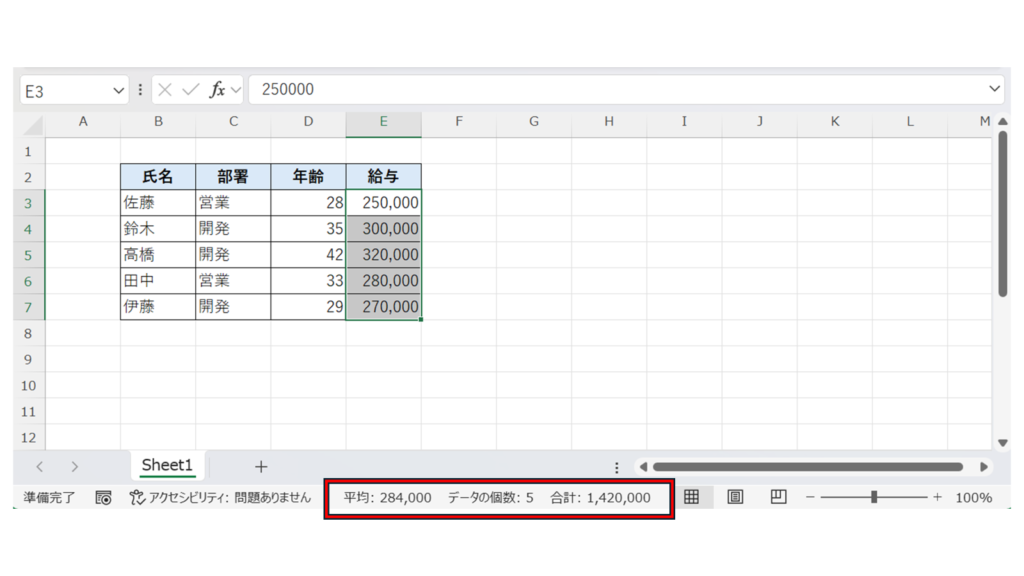Open the アクセシビリティ: 問題ありません status

pyautogui.click(x=221, y=498)
